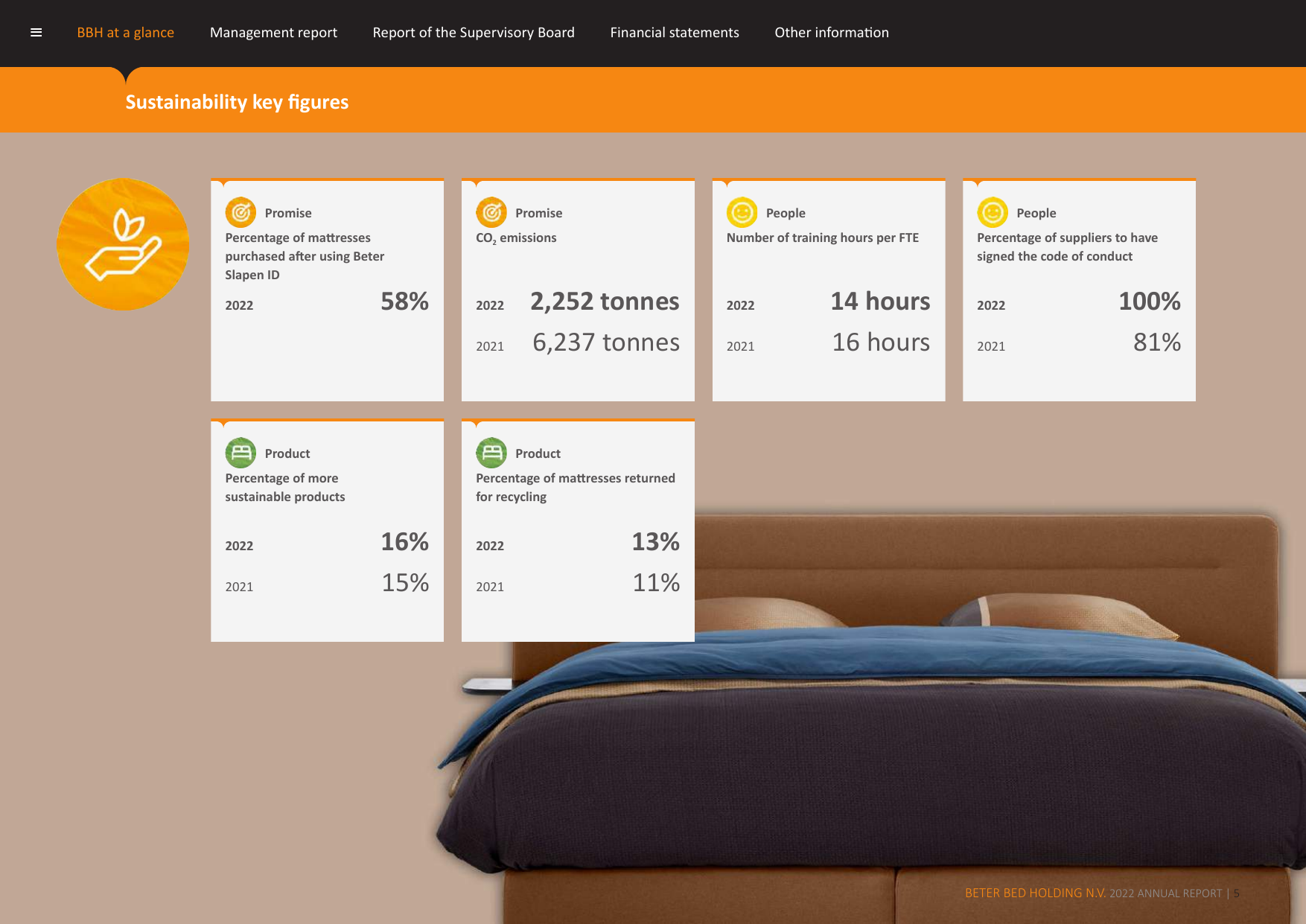
Task: Open the Management report tab
Action: (273, 33)
